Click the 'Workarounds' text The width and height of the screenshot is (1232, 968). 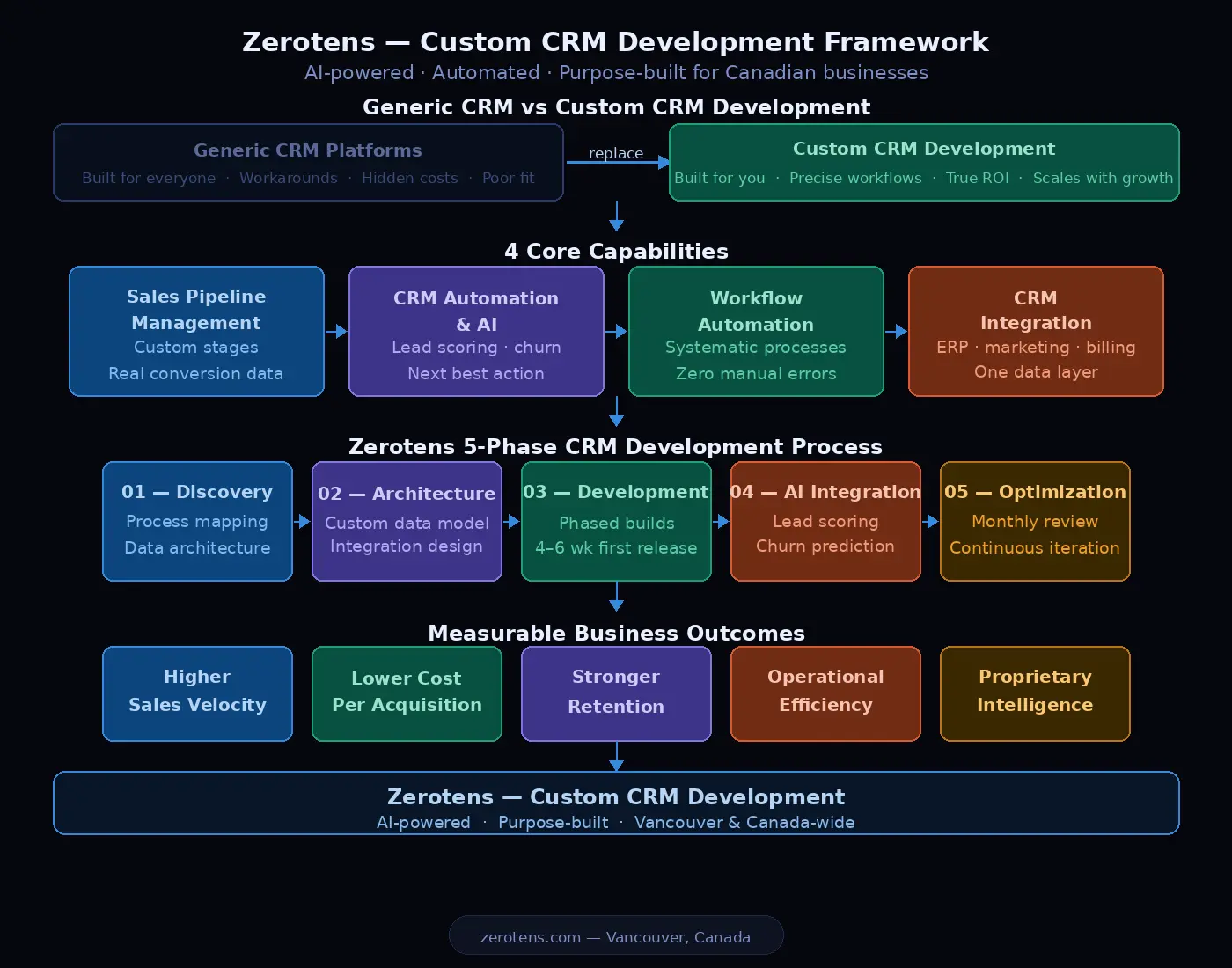tap(289, 178)
